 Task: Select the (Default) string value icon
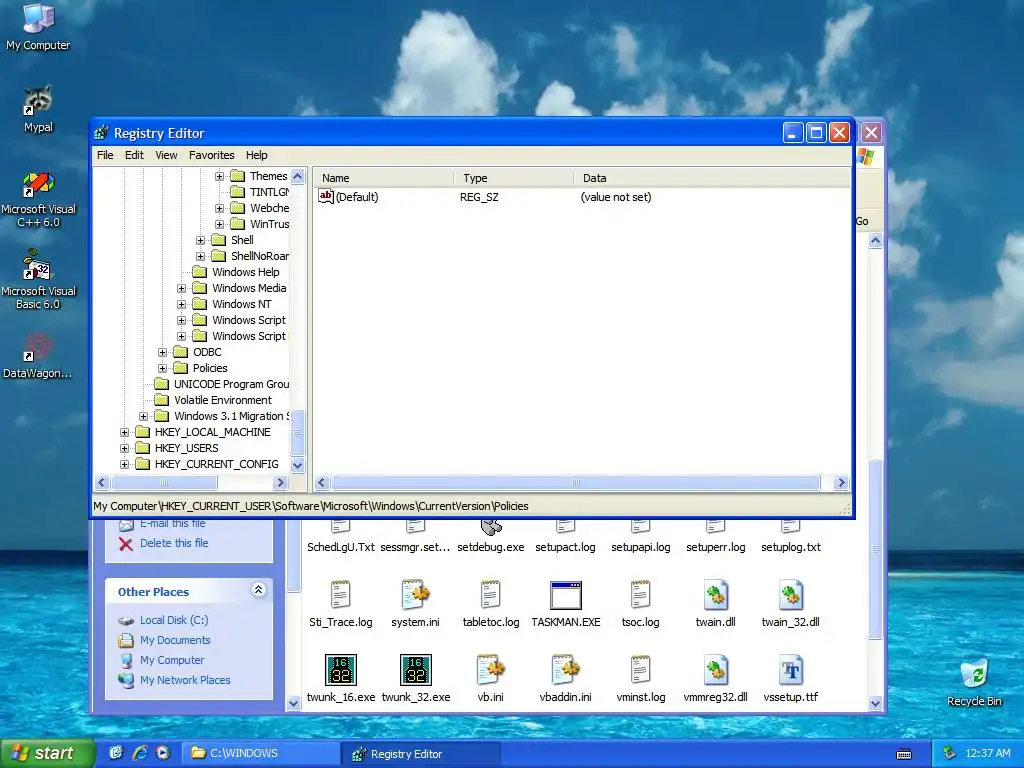point(325,197)
